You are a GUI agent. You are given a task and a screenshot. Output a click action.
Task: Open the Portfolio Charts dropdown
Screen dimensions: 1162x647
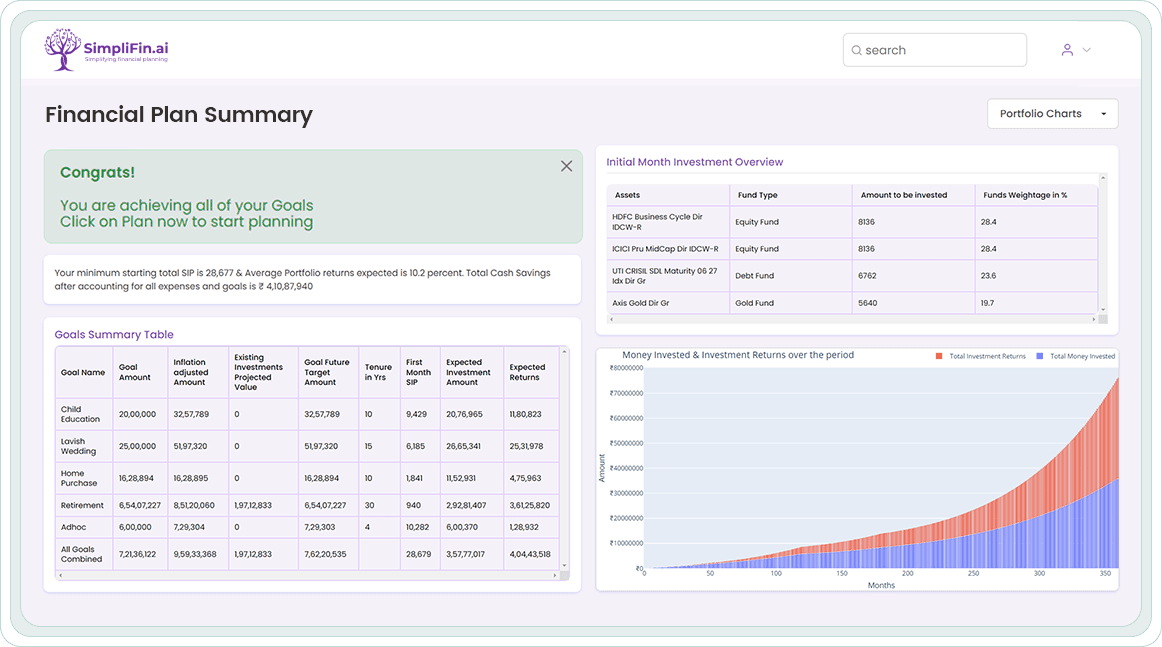point(1052,113)
